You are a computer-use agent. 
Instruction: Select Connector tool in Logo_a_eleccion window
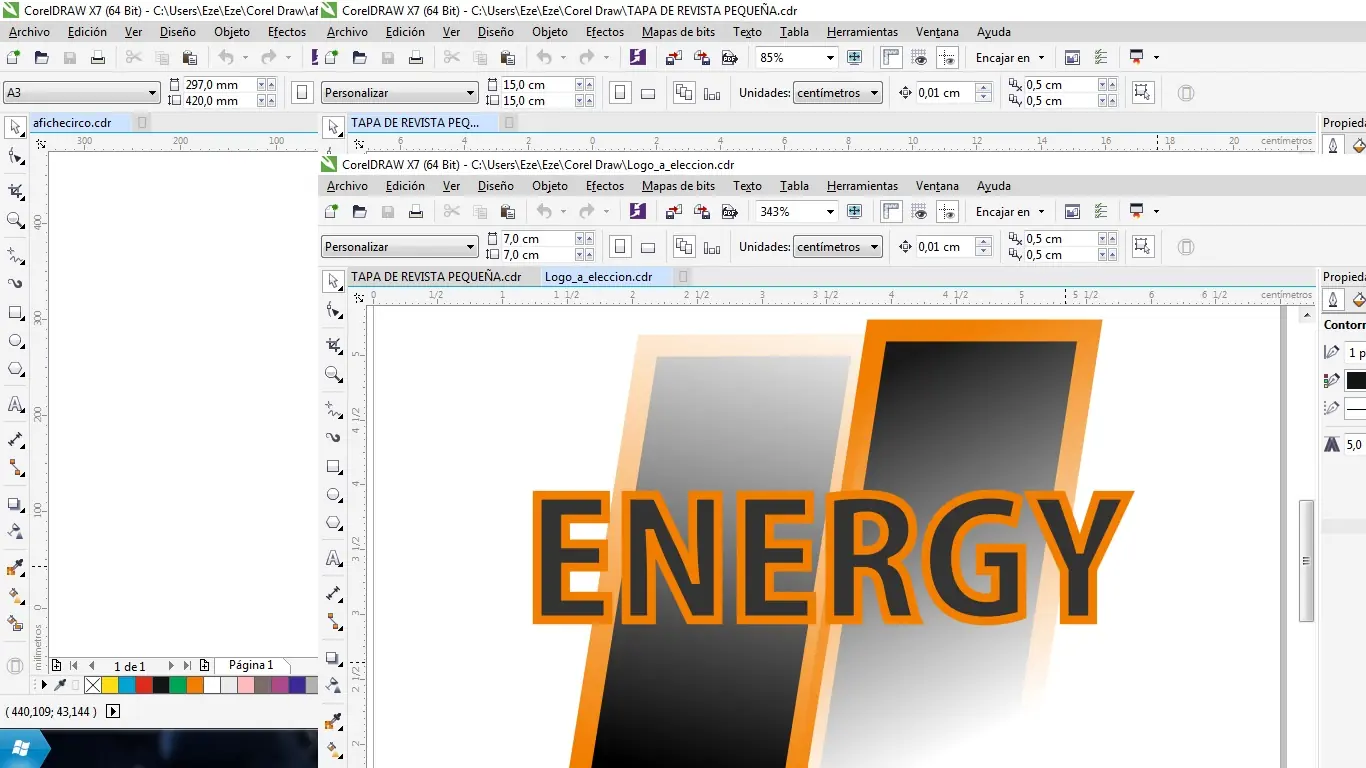tap(334, 622)
